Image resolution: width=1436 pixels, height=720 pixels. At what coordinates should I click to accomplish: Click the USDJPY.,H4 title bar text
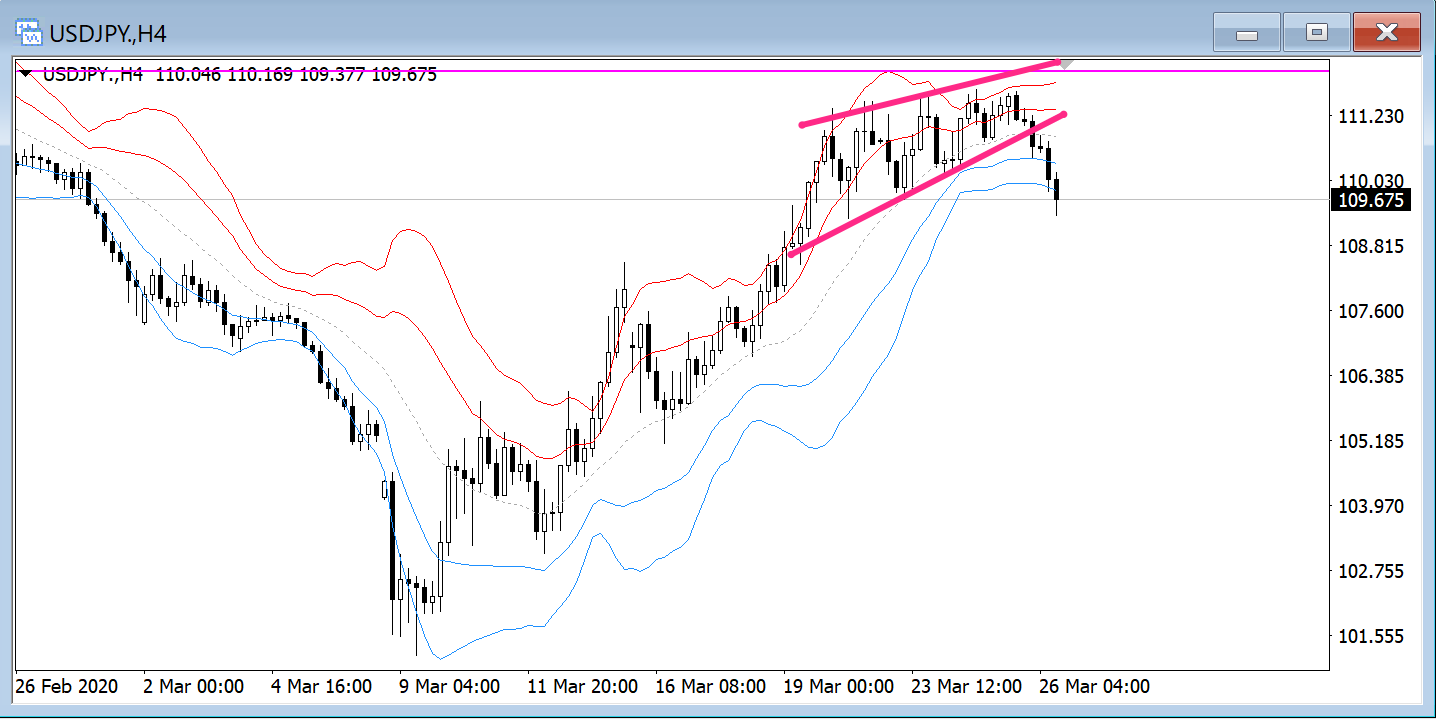(x=109, y=34)
